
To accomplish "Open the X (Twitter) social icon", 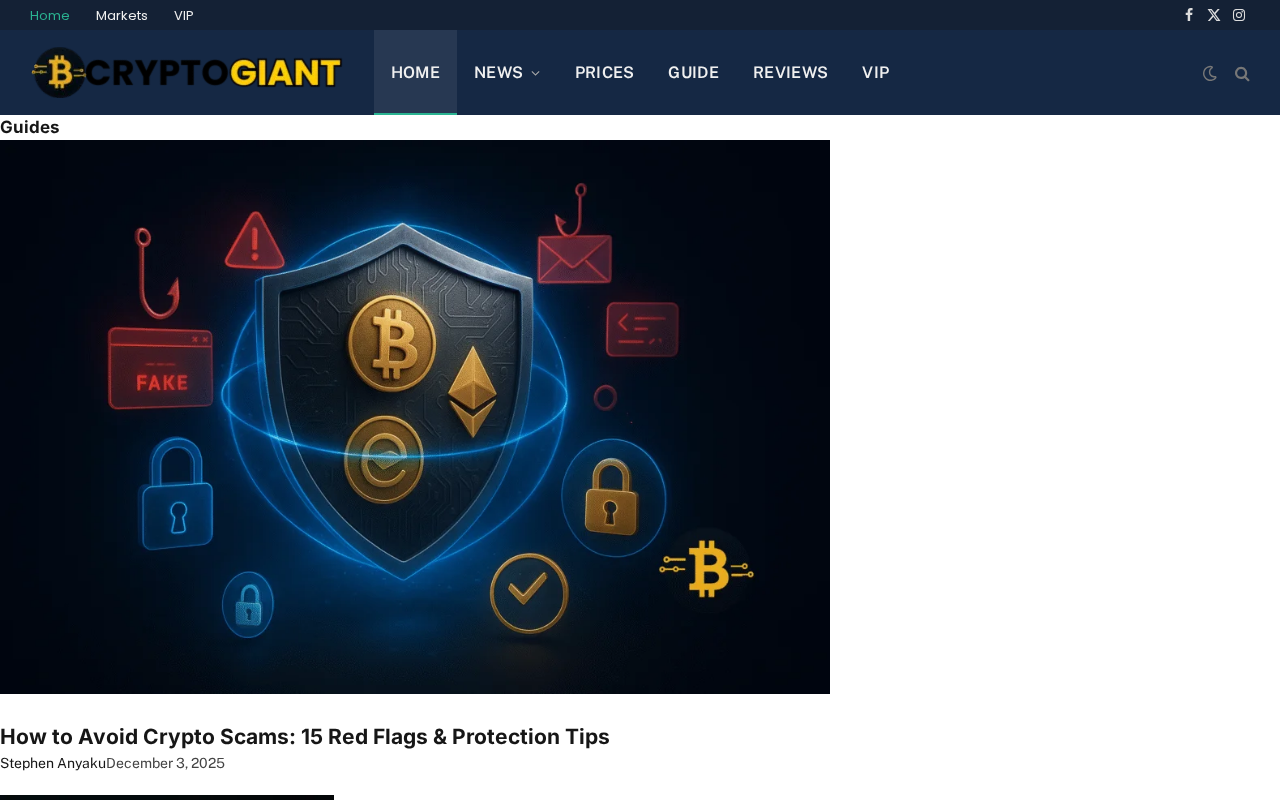I will tap(1214, 15).
